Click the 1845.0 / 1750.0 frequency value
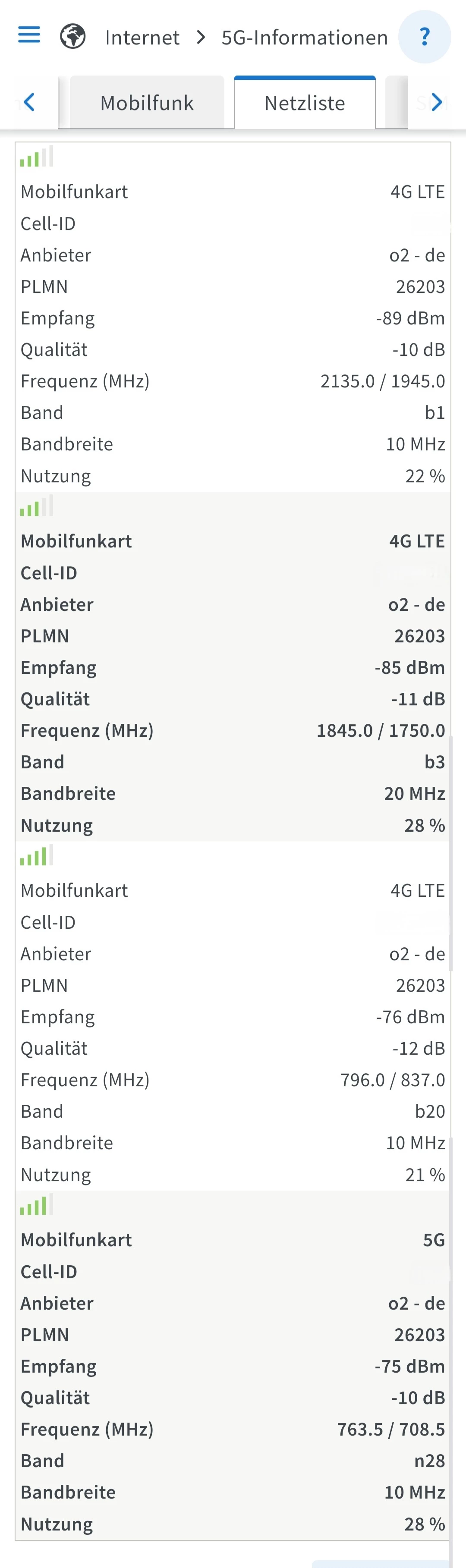Image resolution: width=466 pixels, height=1568 pixels. [381, 730]
